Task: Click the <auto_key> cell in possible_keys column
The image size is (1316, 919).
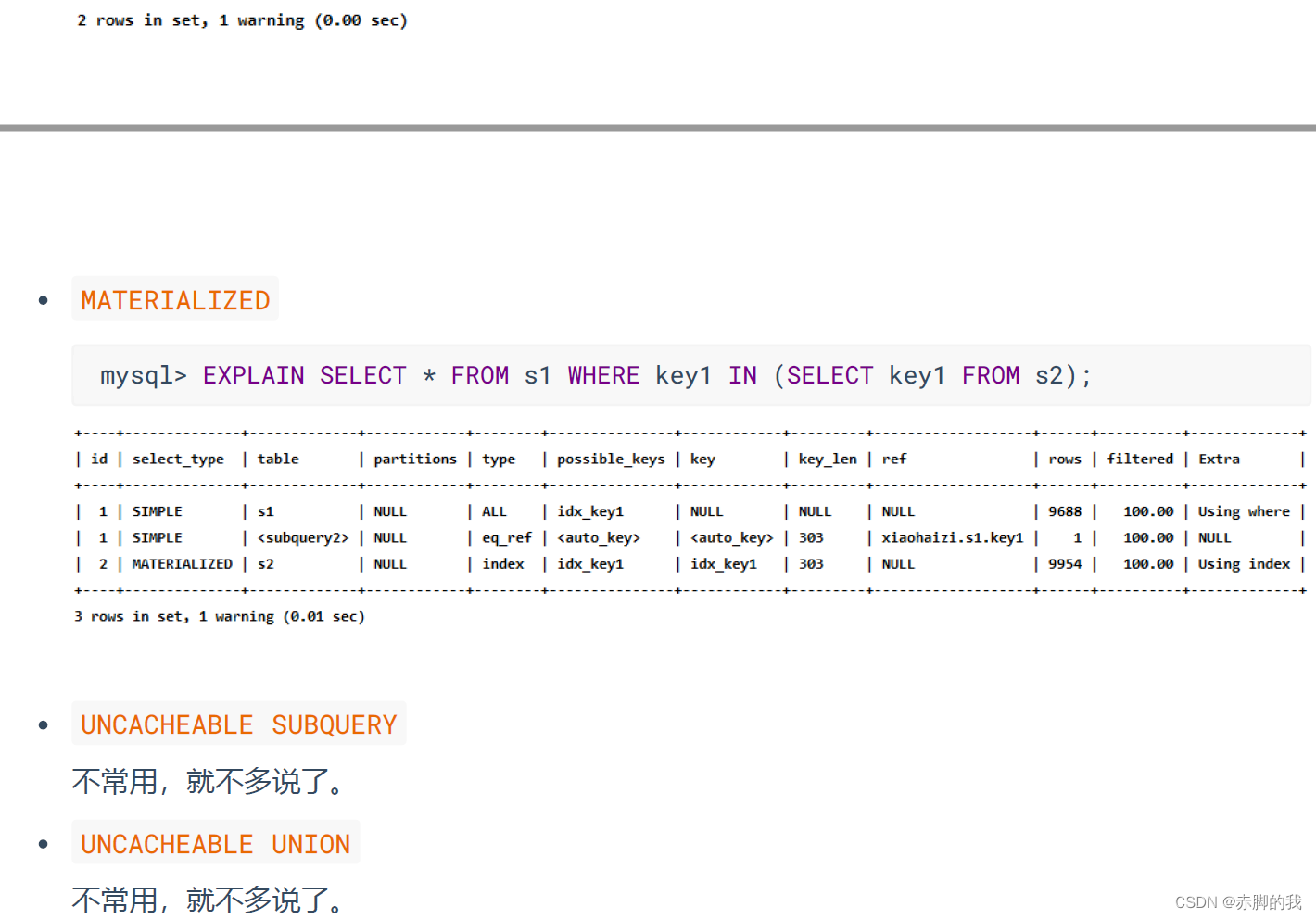Action: tap(599, 537)
